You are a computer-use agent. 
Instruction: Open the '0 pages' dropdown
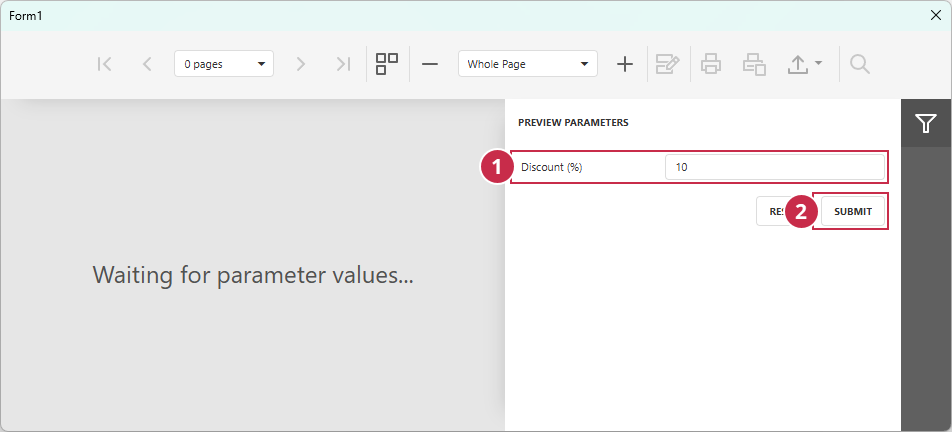(x=223, y=64)
